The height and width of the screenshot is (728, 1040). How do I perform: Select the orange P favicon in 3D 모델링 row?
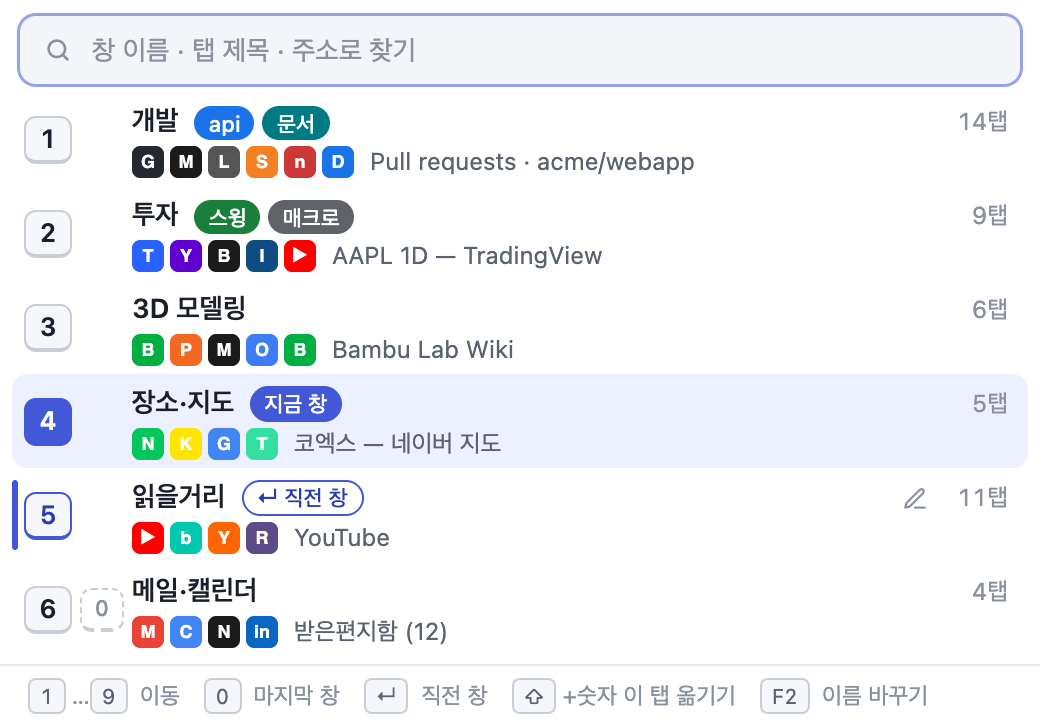click(186, 350)
